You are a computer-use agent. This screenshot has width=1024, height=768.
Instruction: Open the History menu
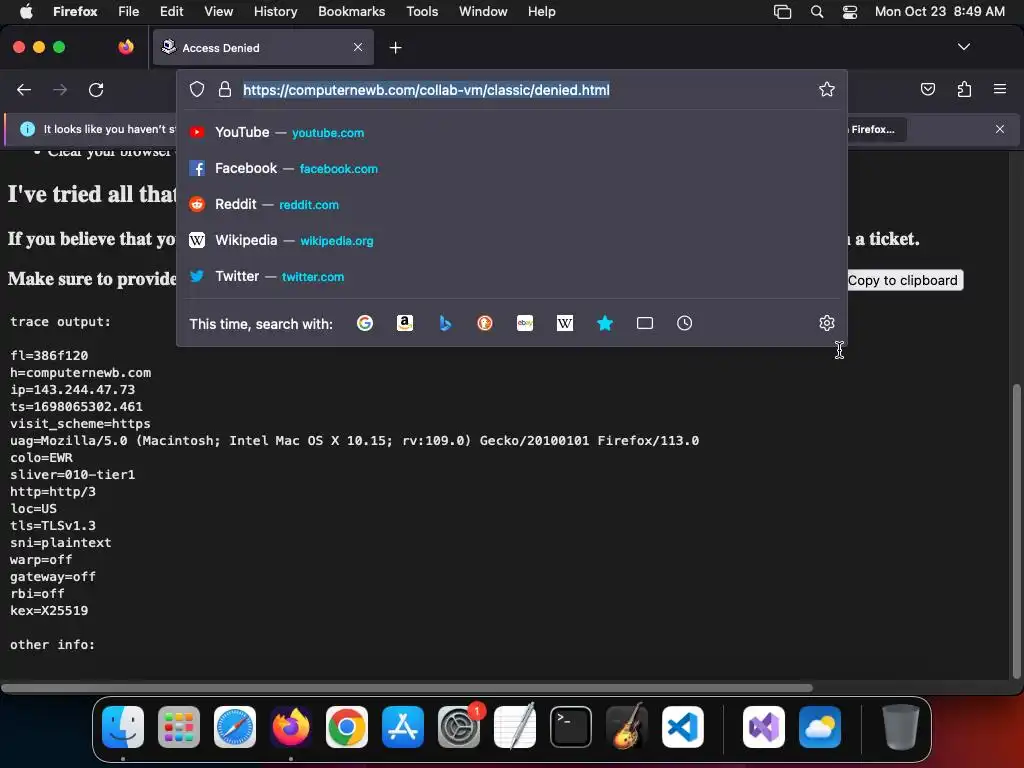[275, 11]
